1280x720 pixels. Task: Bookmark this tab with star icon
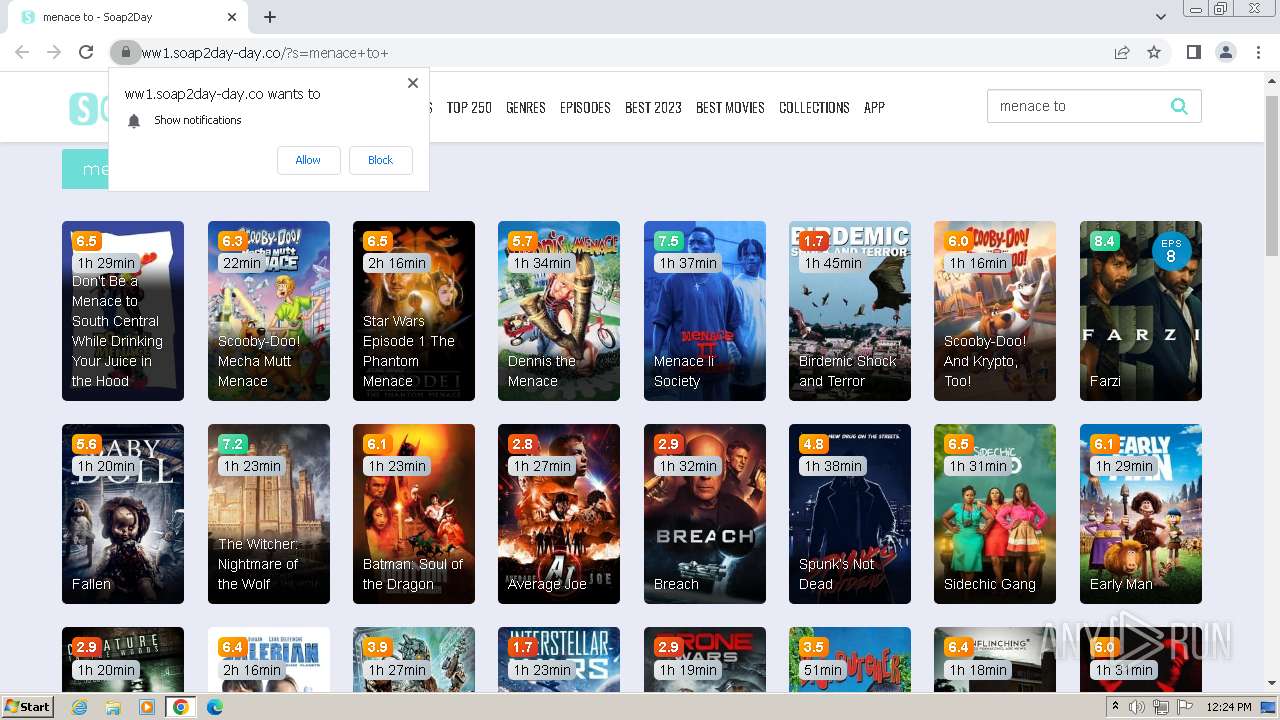[1154, 53]
